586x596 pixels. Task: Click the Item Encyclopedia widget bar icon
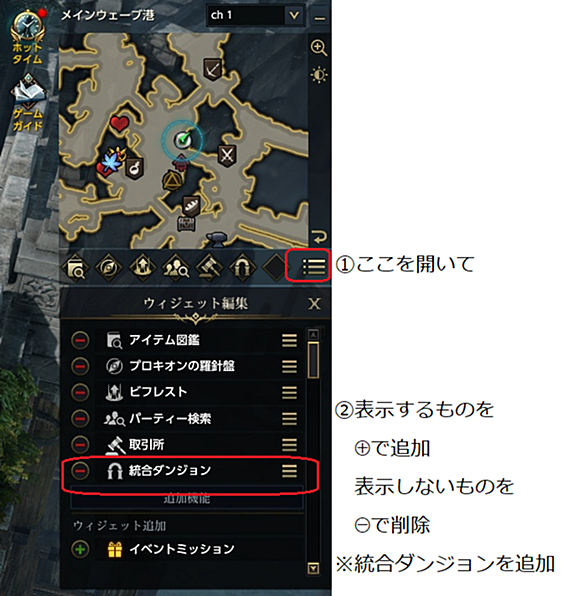pos(76,267)
